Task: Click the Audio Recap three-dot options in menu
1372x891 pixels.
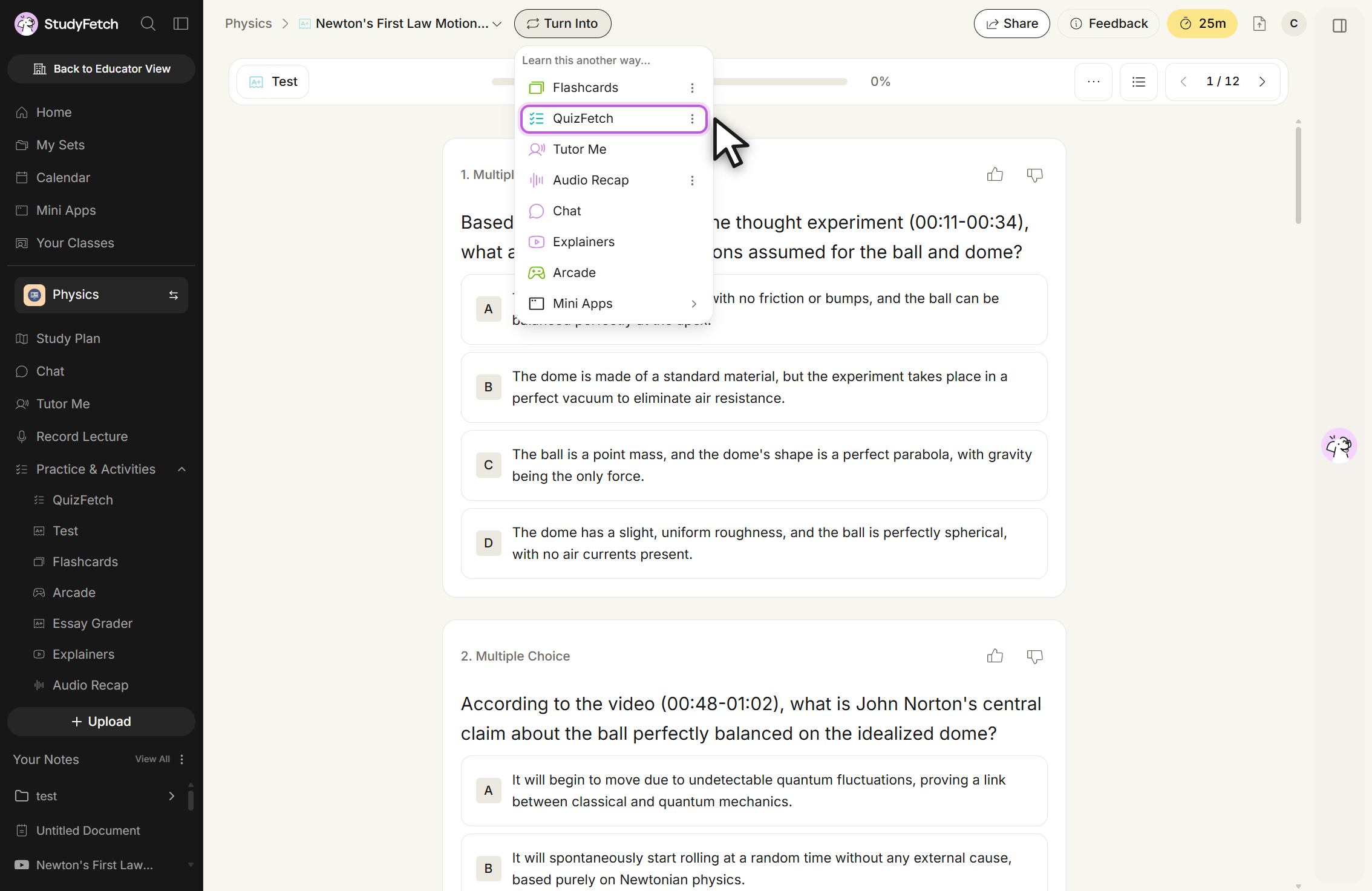Action: (693, 181)
